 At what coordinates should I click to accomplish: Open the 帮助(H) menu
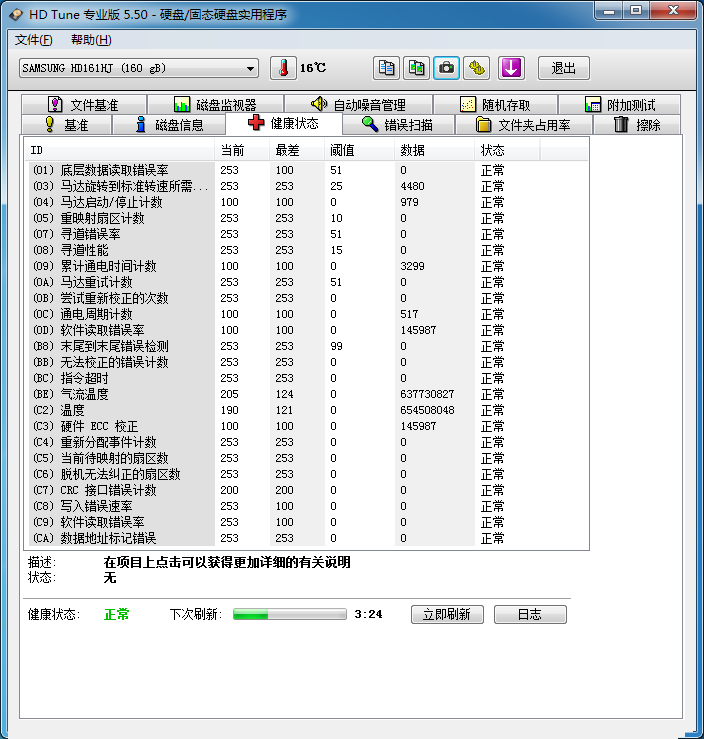91,40
